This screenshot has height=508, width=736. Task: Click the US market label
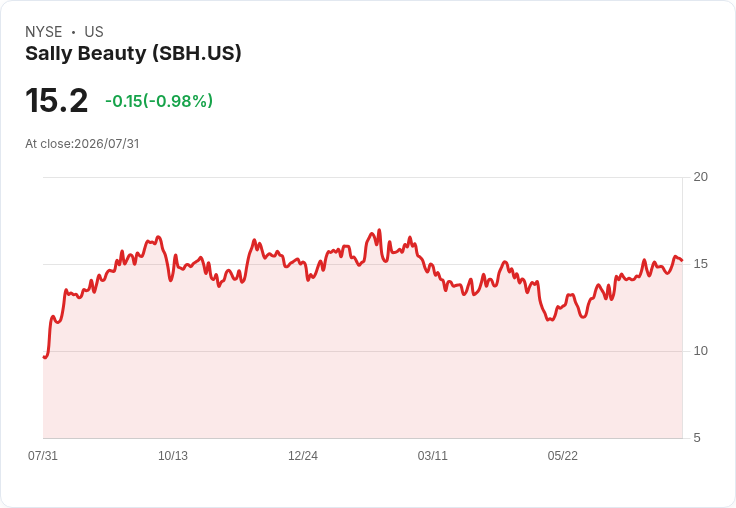click(x=94, y=32)
